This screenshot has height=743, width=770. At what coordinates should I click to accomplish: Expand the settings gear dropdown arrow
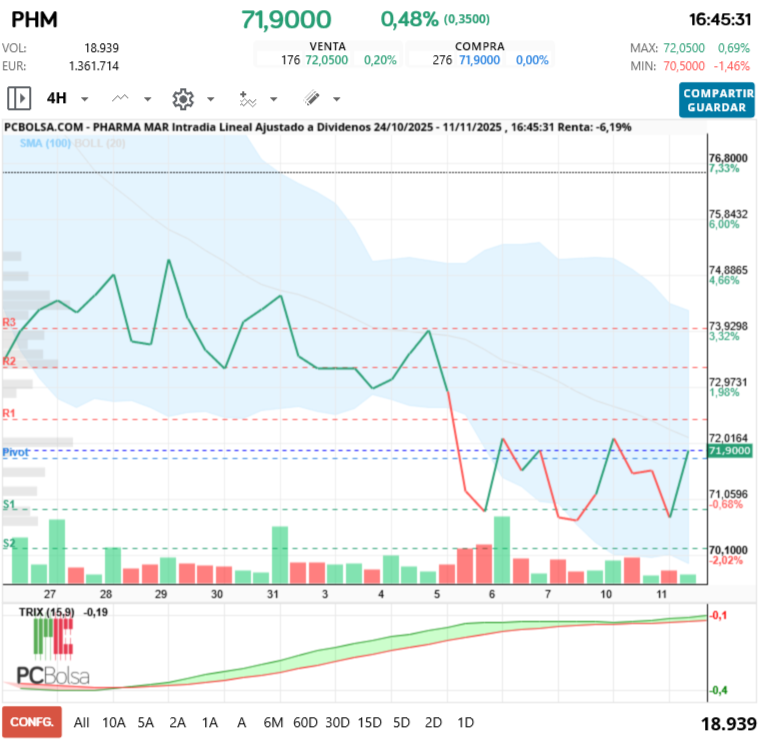(x=211, y=99)
